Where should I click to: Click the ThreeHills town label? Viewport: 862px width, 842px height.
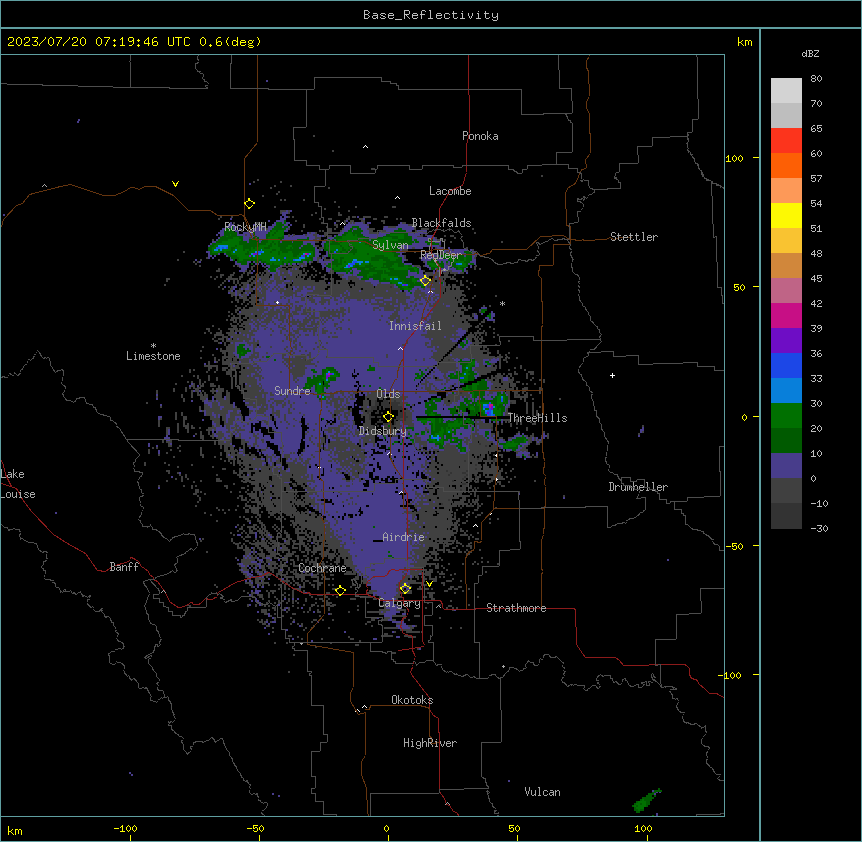coord(537,418)
